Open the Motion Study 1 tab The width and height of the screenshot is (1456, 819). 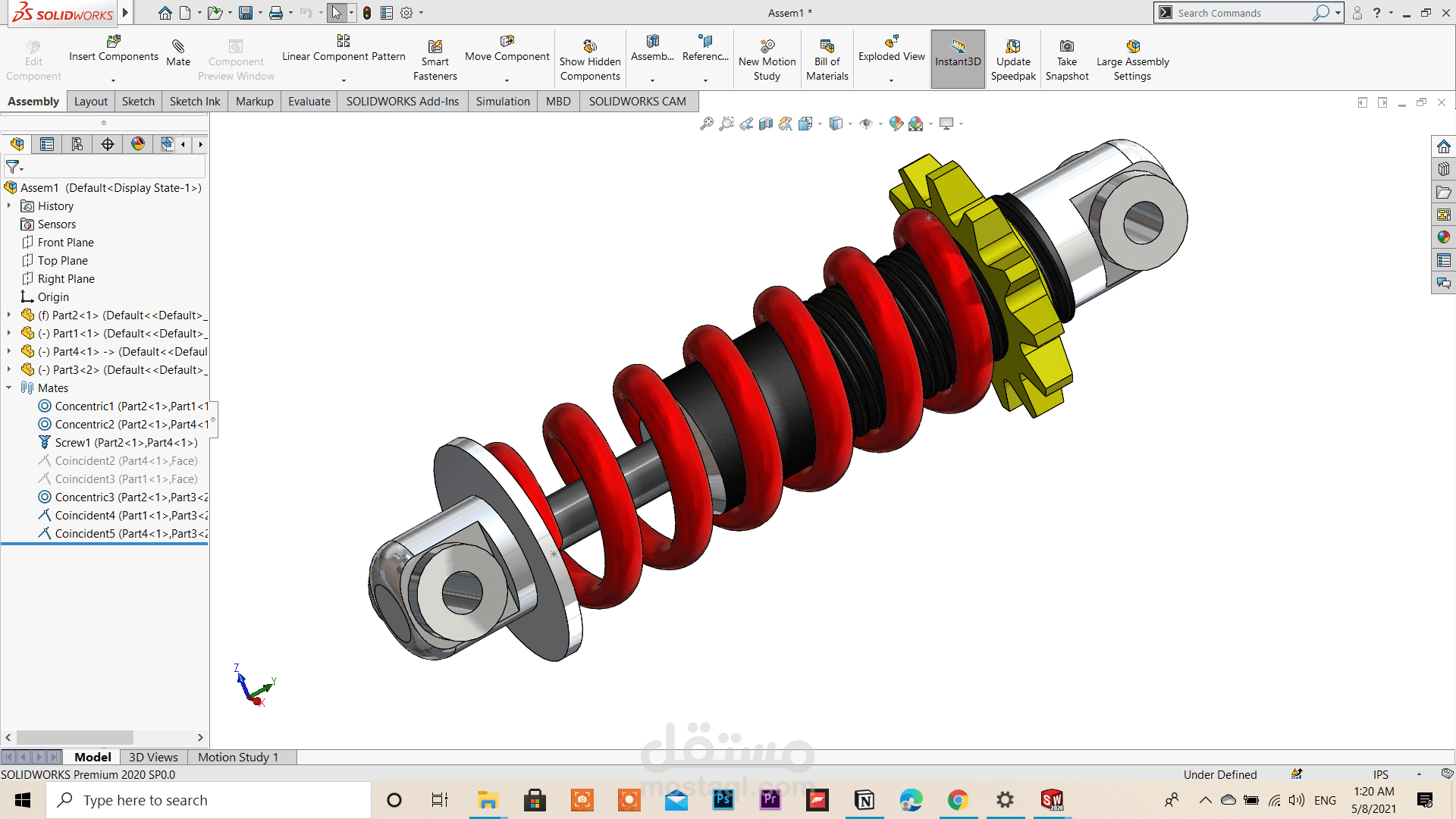(238, 757)
